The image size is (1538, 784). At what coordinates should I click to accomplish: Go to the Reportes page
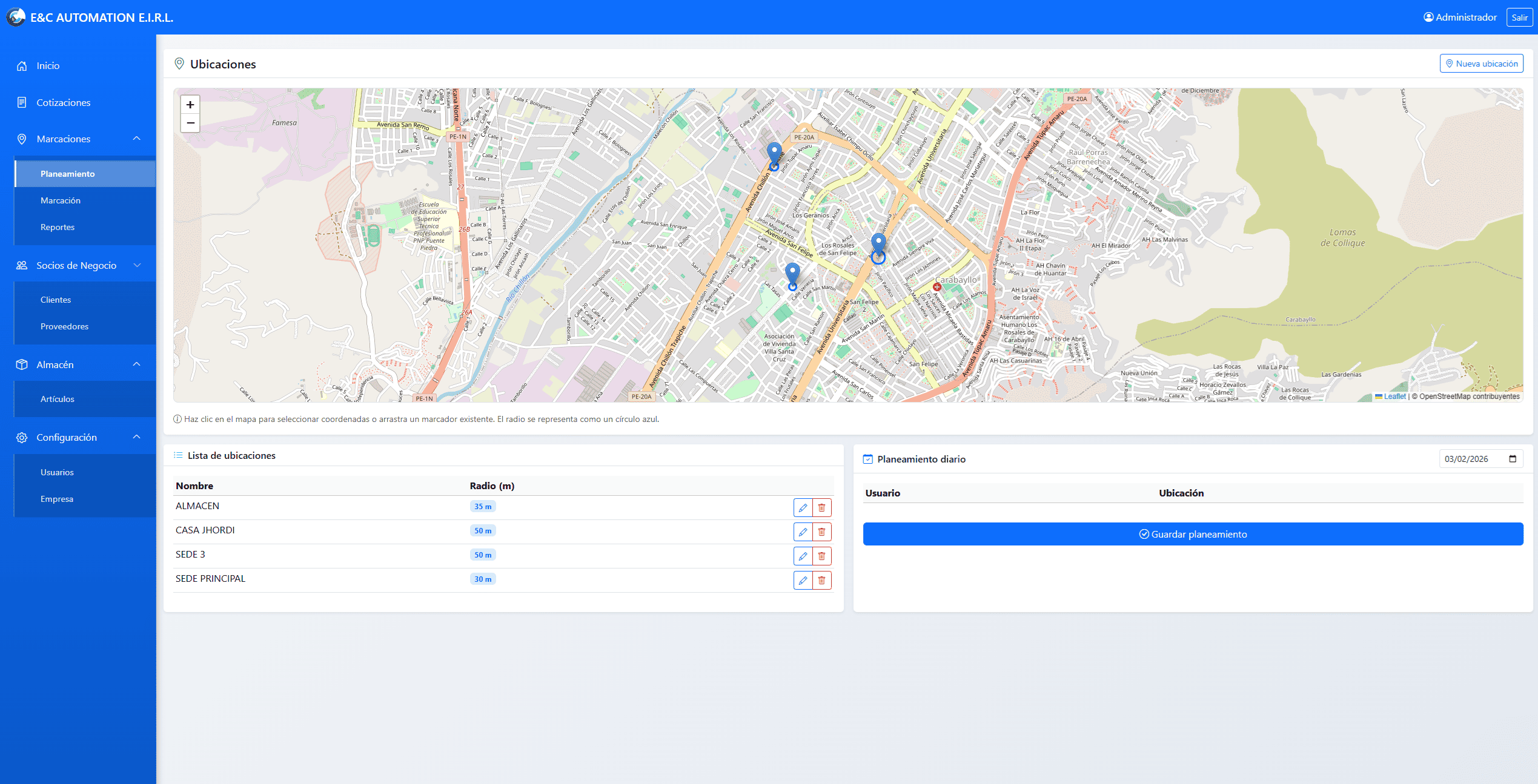tap(57, 227)
